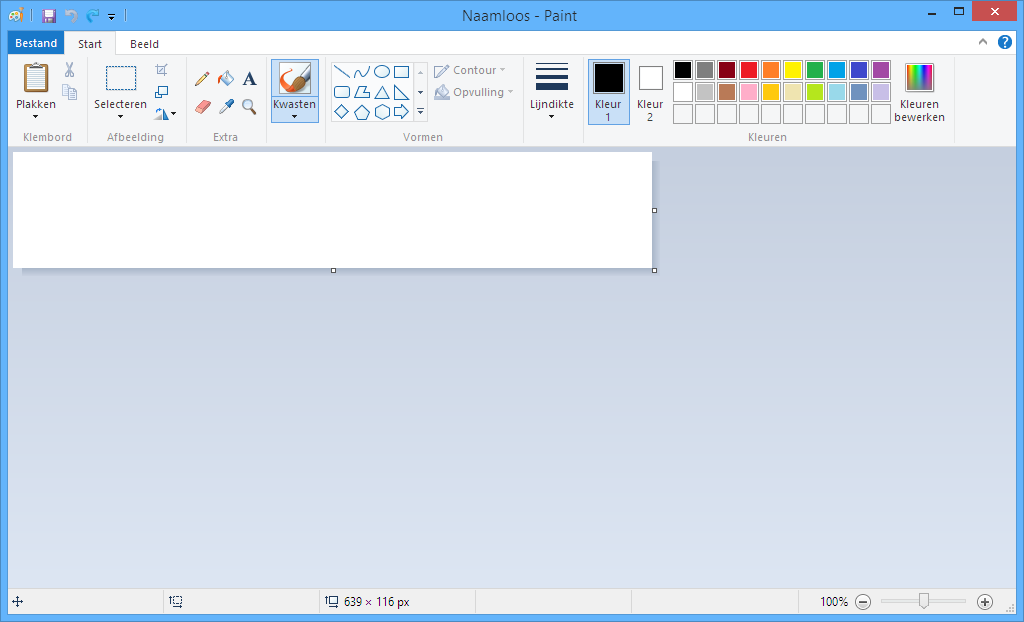The image size is (1024, 622).
Task: Switch to the Beeld tab
Action: pyautogui.click(x=144, y=44)
